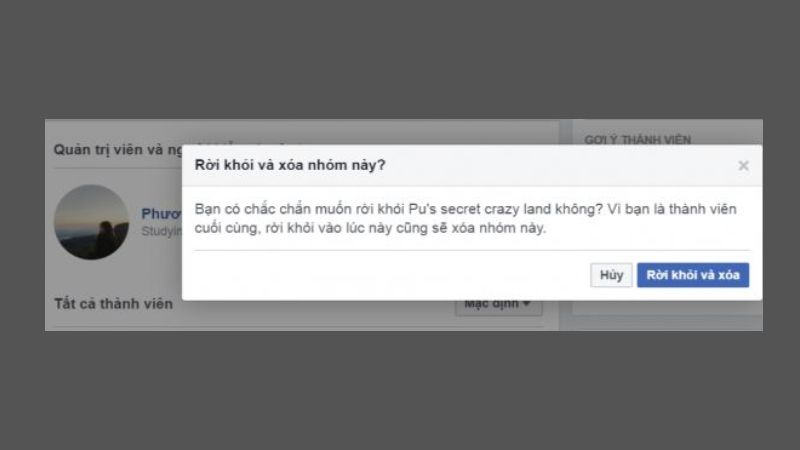Click the empty dialog footer beside Hủy

(388, 276)
